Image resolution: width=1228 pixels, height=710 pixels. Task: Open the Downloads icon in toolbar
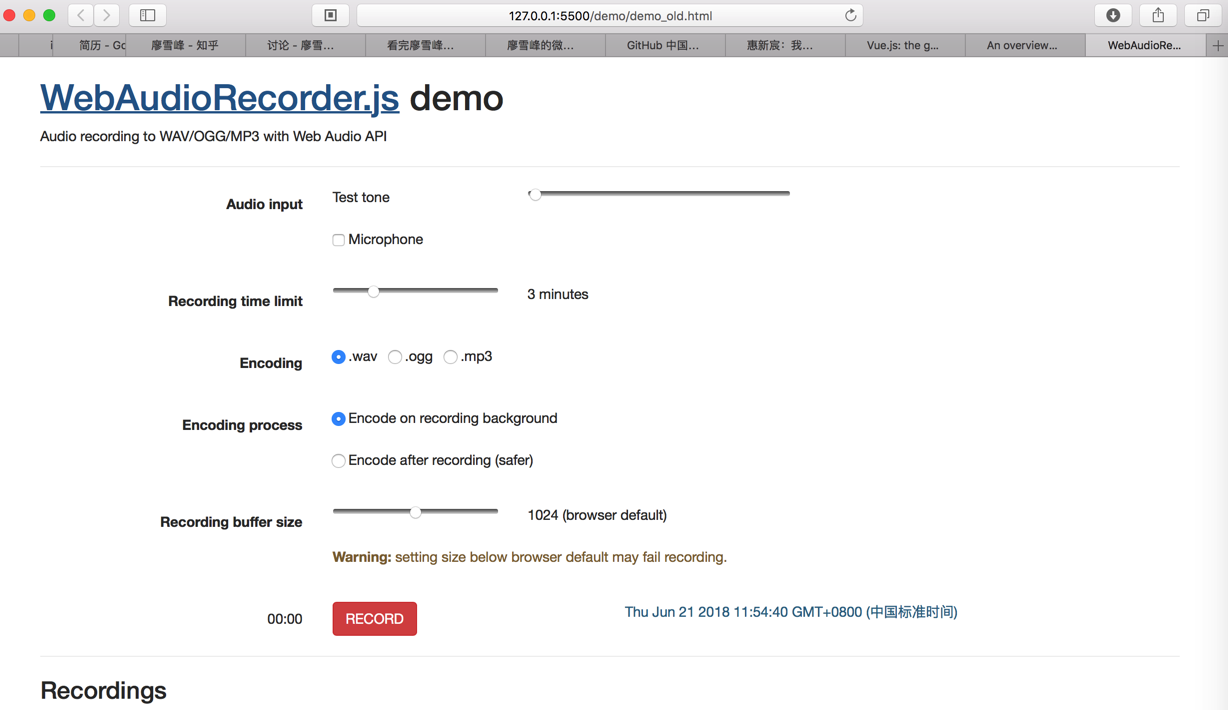coord(1113,15)
